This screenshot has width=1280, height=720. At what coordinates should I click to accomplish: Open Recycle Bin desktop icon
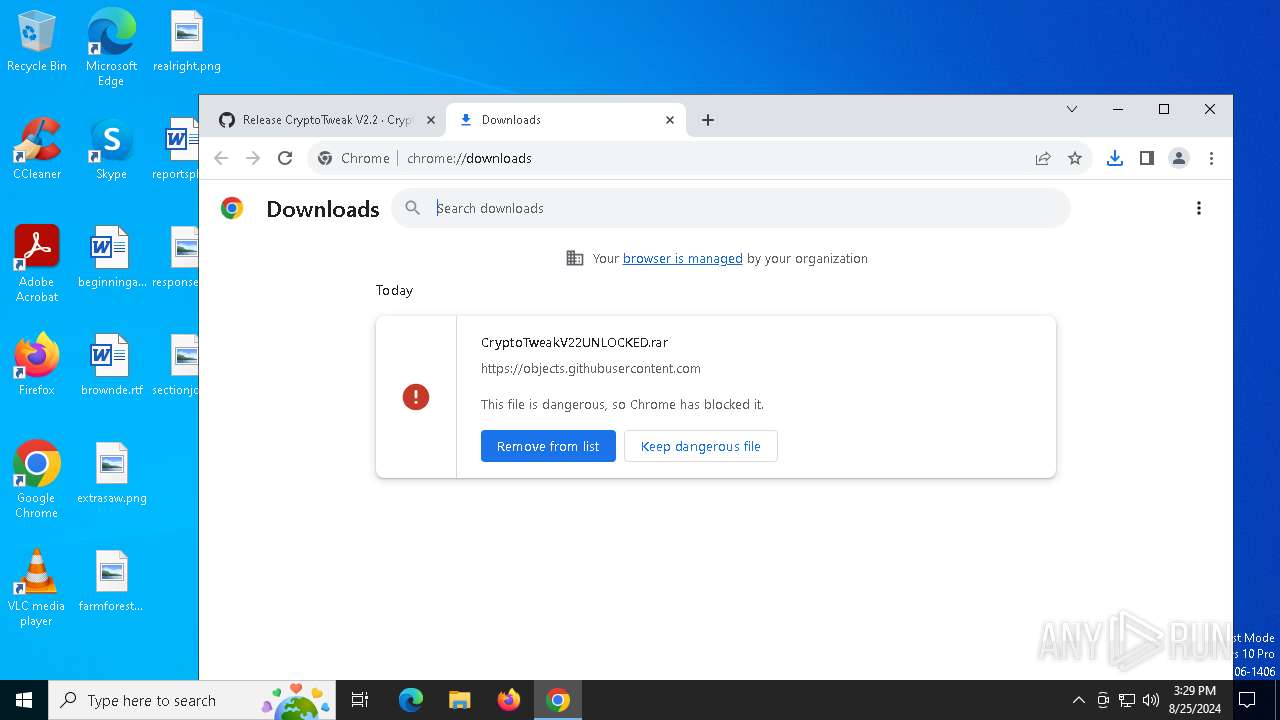(37, 42)
